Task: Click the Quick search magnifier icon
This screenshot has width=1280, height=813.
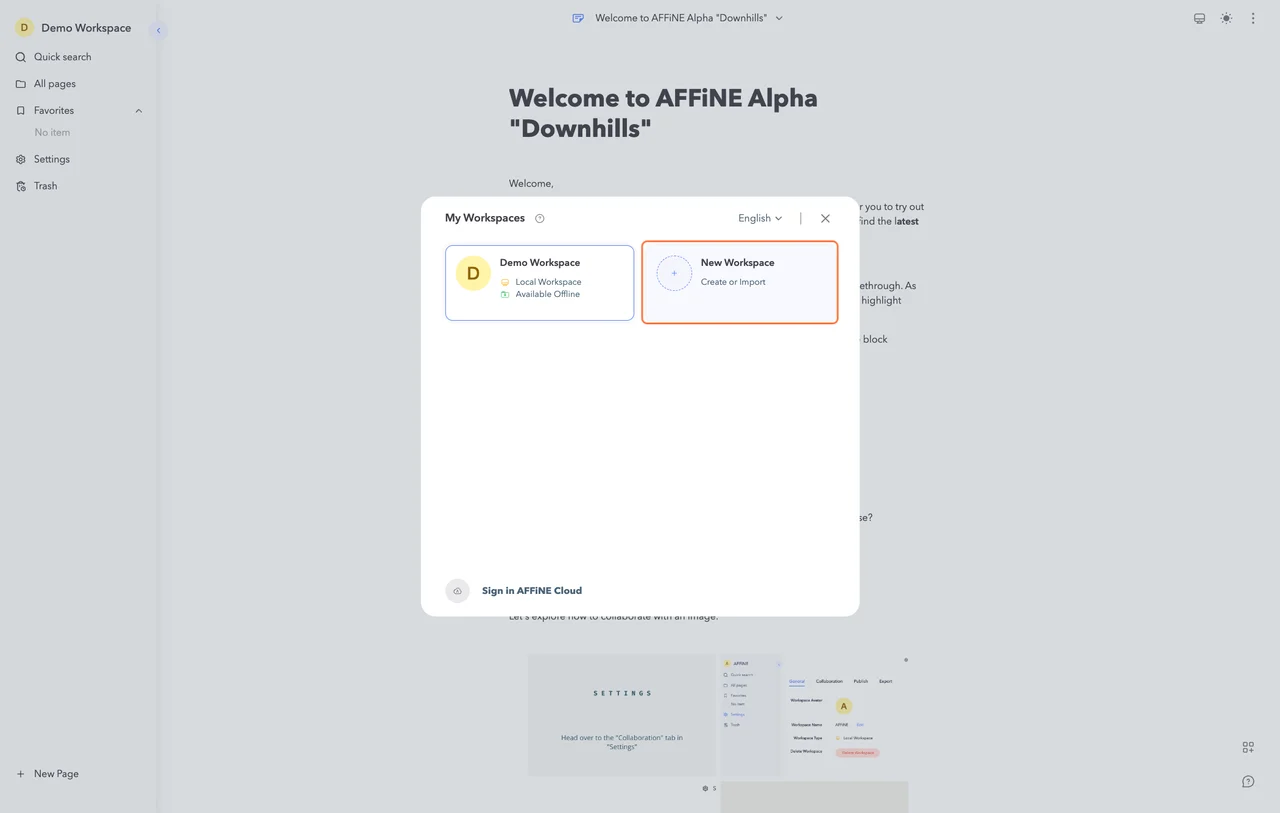Action: coord(21,57)
